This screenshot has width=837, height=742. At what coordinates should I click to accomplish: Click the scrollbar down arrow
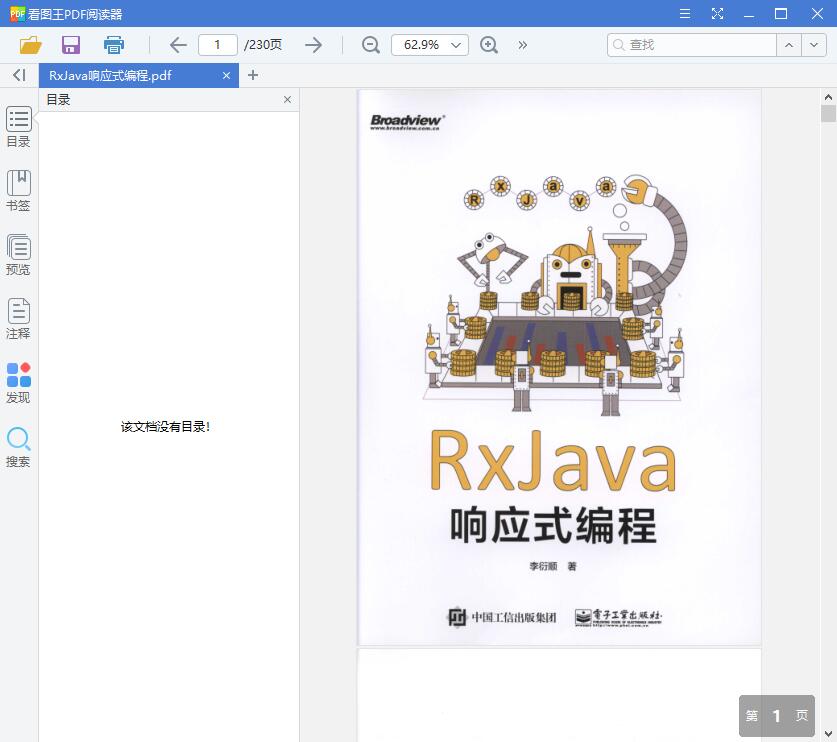[828, 734]
